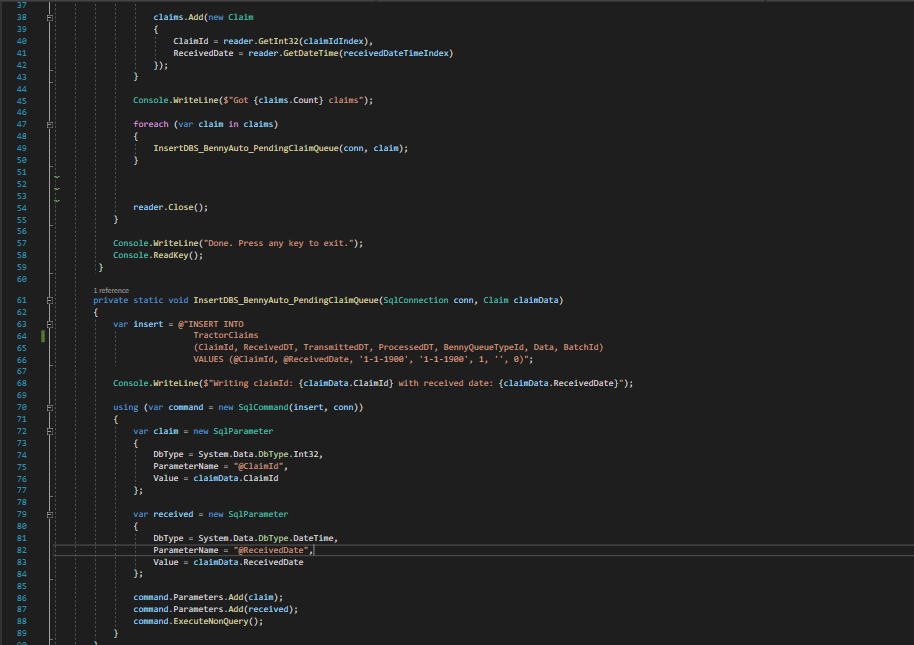
Task: Click 'TransmittedDT' in the column list on line 65
Action: 336,347
